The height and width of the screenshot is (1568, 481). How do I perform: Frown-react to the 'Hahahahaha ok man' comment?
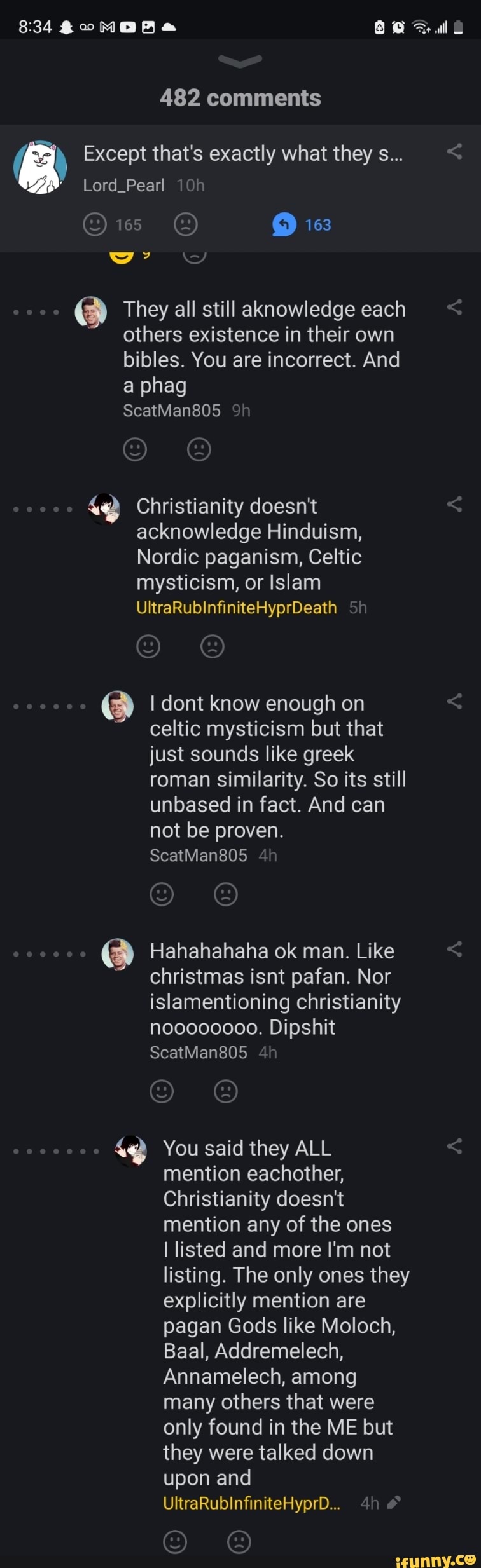(226, 1091)
